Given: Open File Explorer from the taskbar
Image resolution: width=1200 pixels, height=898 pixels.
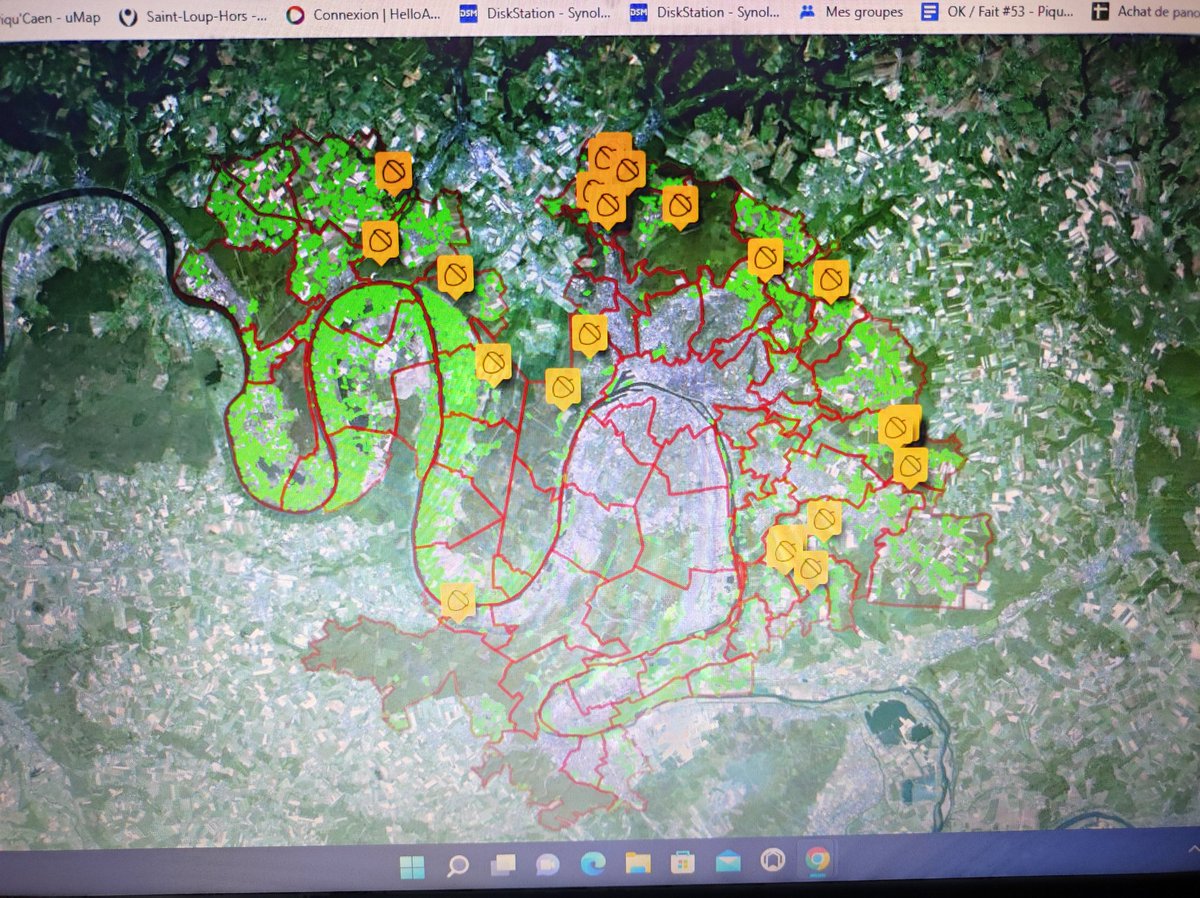Looking at the screenshot, I should point(638,863).
